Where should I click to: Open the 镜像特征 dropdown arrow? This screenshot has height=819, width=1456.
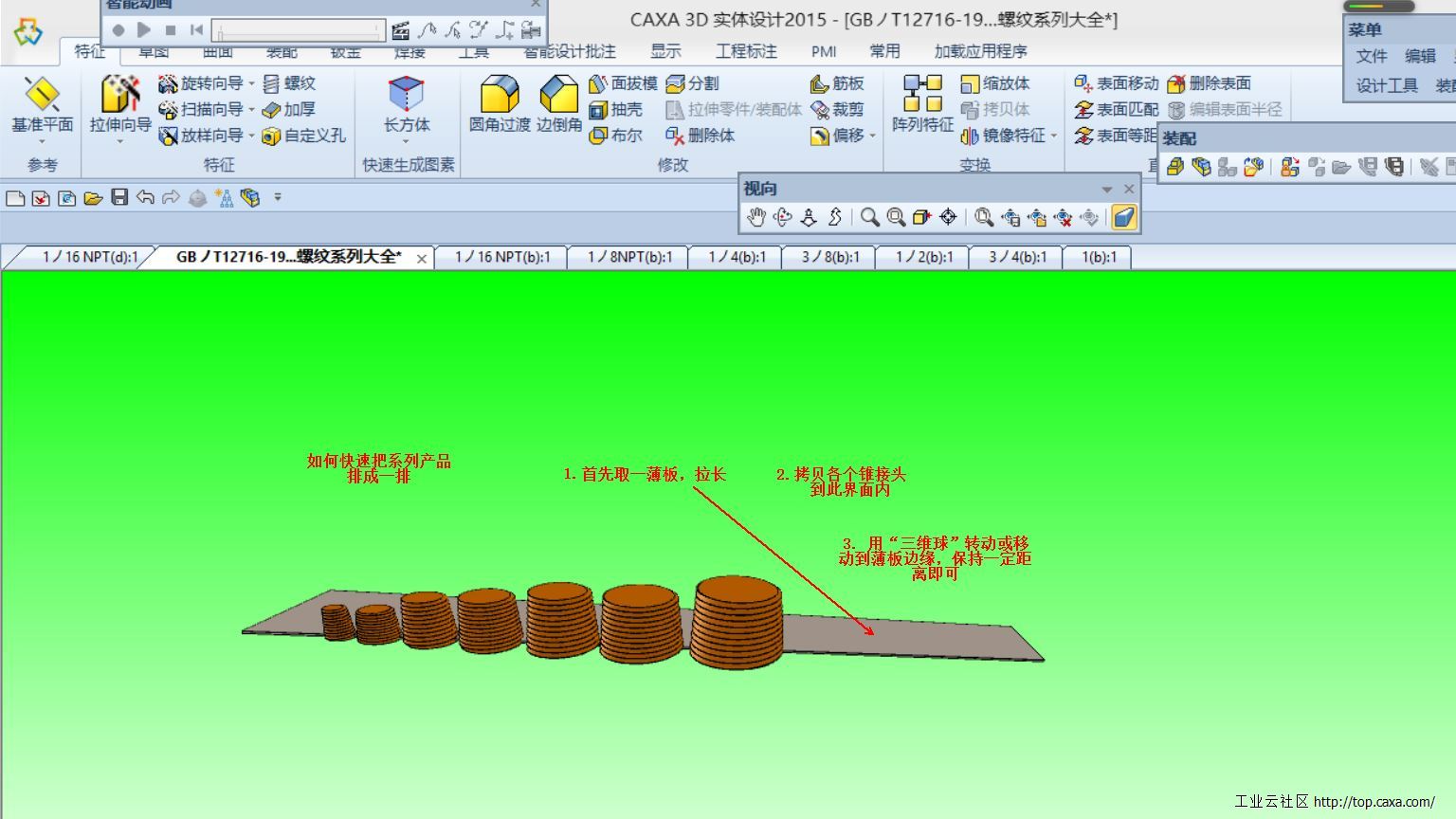1054,136
